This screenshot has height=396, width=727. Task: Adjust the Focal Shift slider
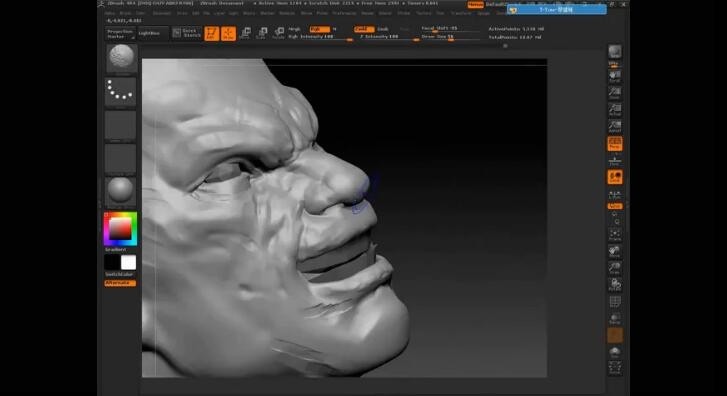(x=450, y=29)
